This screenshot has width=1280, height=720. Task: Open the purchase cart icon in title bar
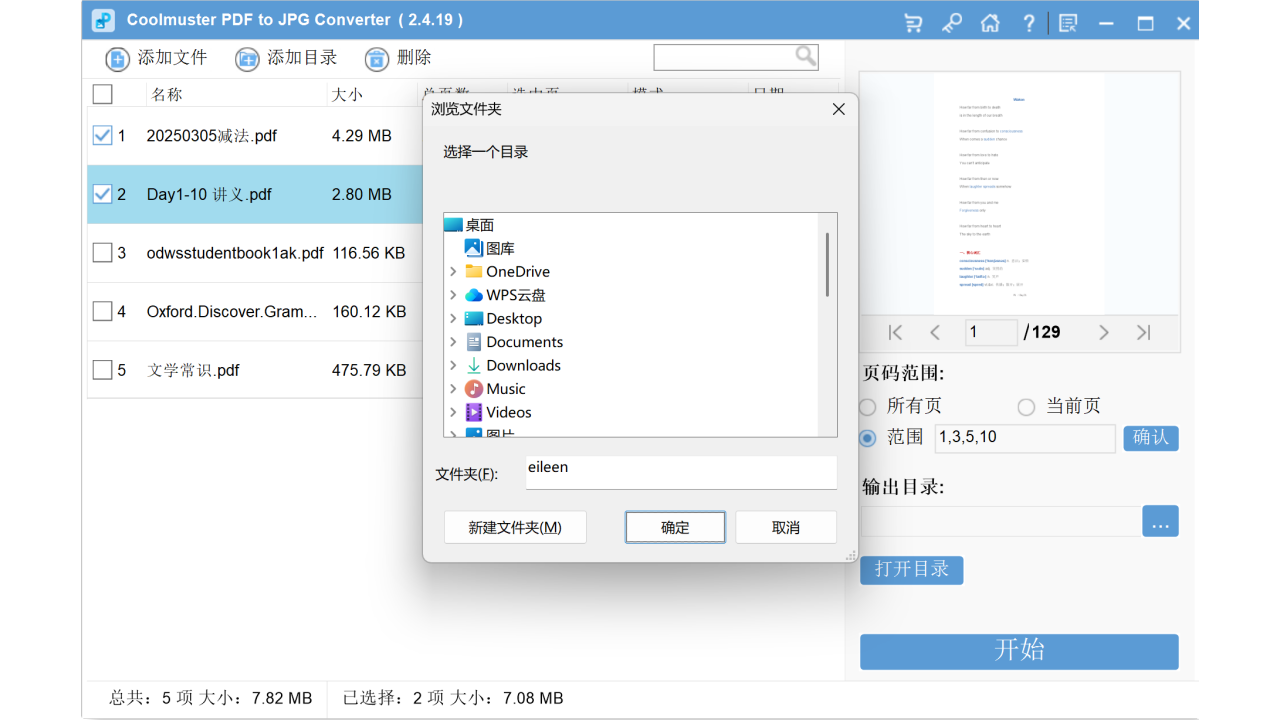click(x=912, y=21)
